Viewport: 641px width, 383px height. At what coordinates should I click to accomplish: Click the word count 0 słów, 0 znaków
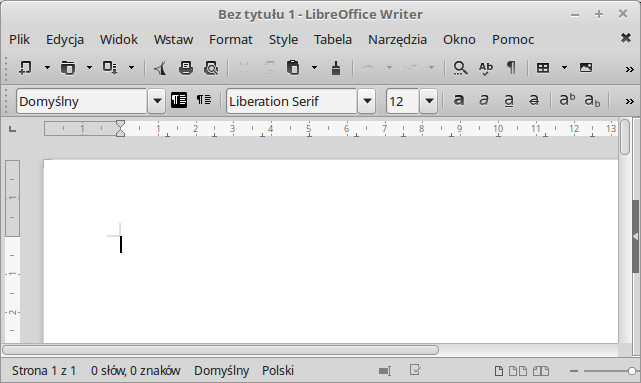[x=135, y=371]
